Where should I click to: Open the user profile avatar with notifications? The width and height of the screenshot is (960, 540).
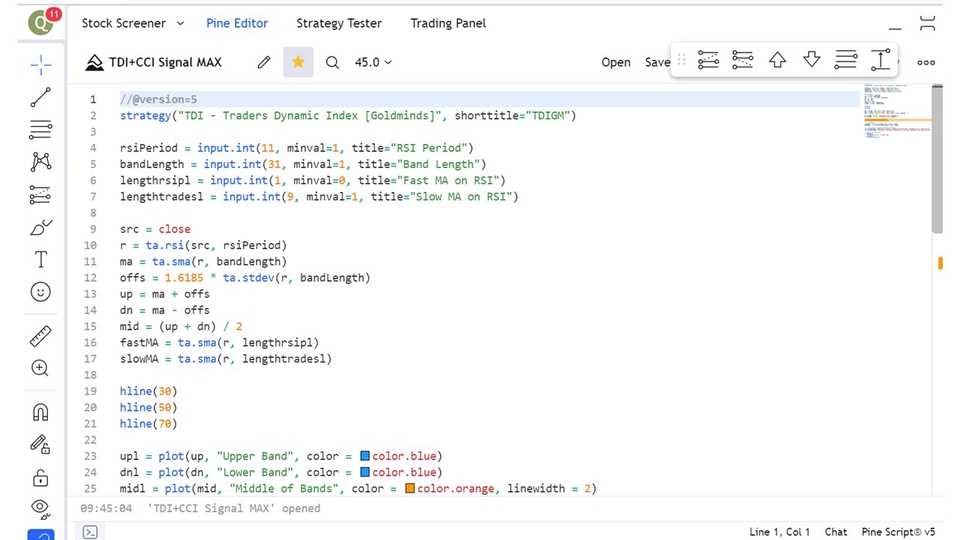click(x=43, y=22)
